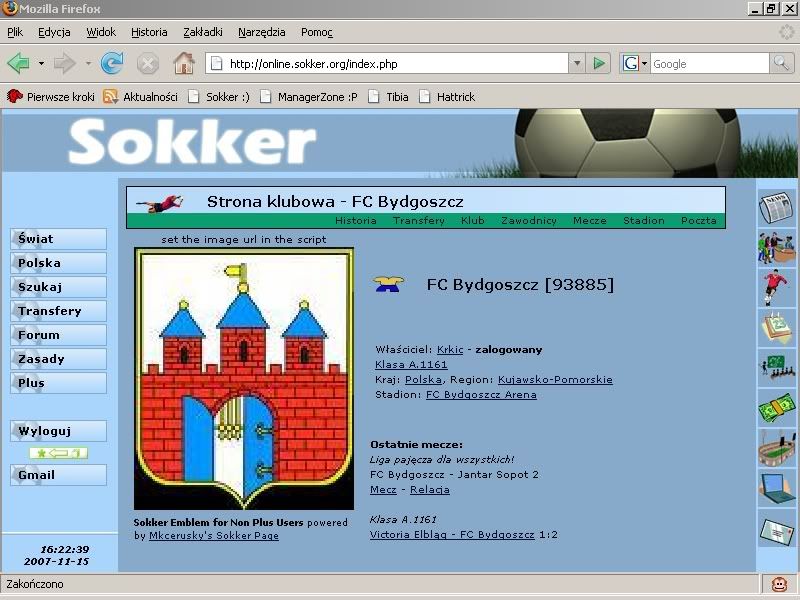Expand the back button history dropdown
800x600 pixels.
coord(41,64)
